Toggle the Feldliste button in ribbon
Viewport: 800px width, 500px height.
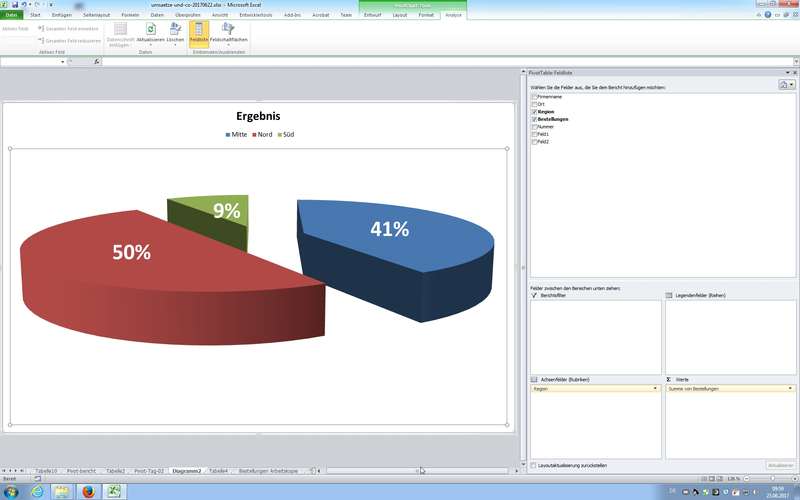click(199, 33)
